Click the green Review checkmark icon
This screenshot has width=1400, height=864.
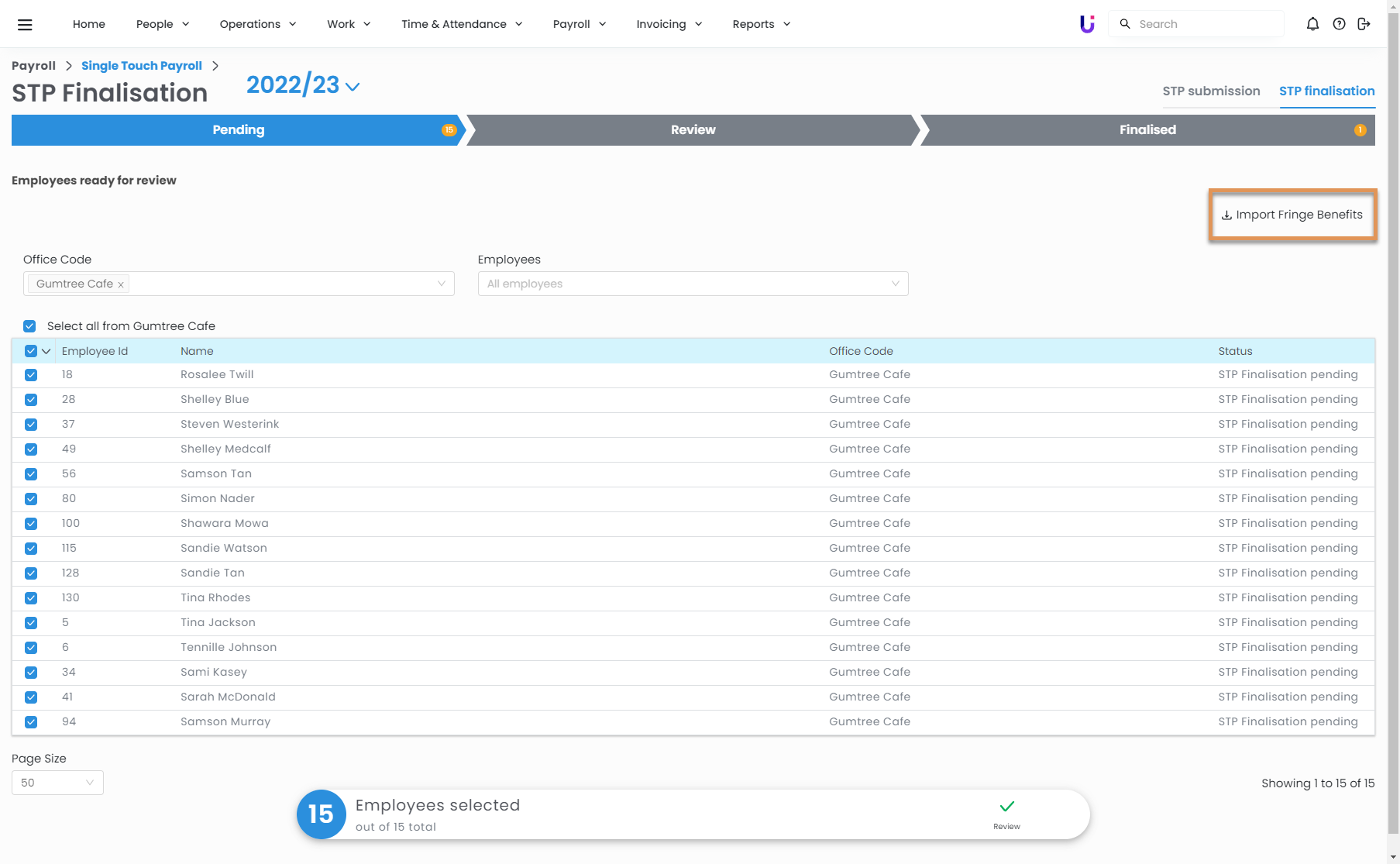[x=1006, y=807]
